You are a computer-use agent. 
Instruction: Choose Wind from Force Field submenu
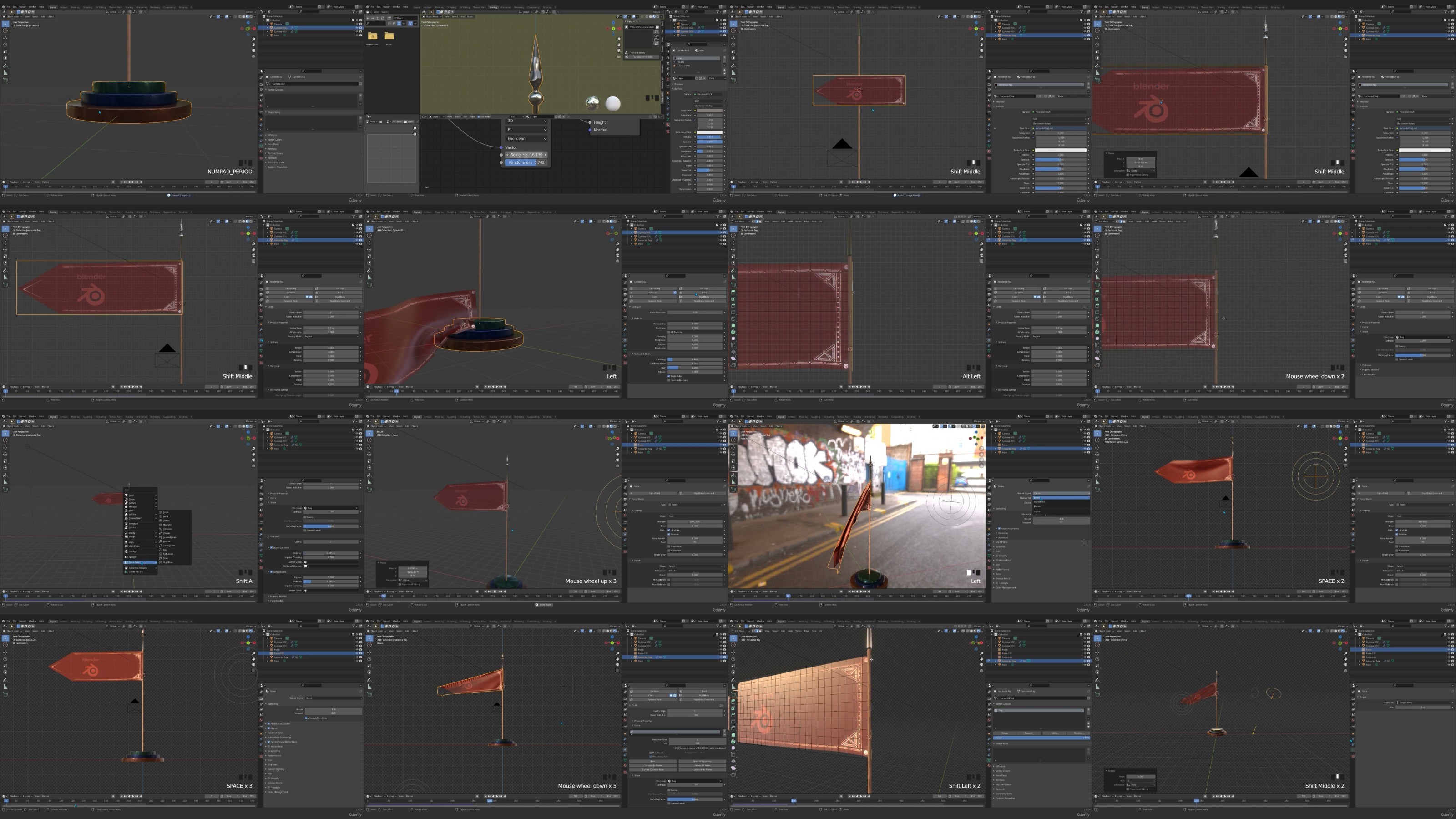[166, 516]
